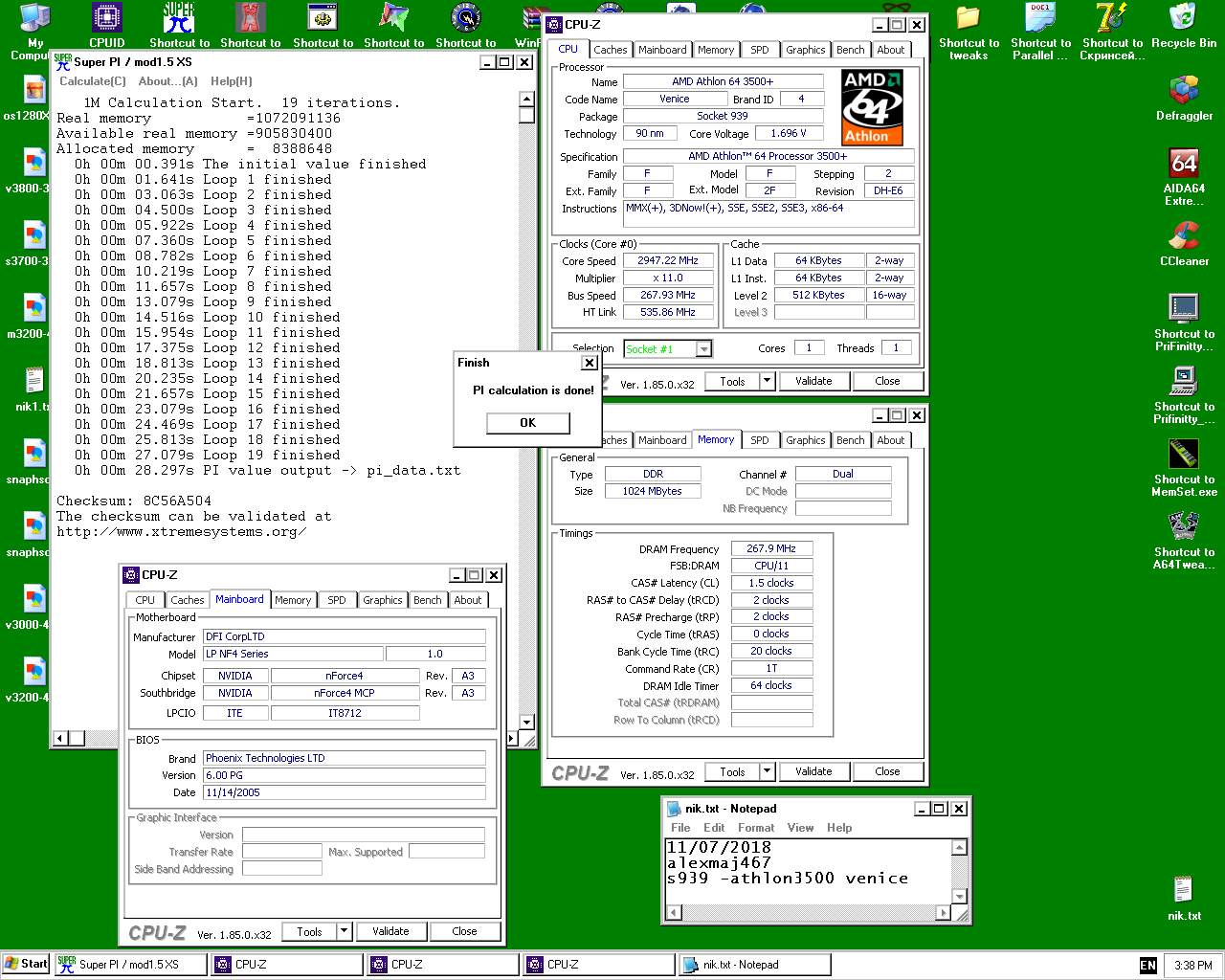The width and height of the screenshot is (1225, 980).
Task: Open the gear-window desktop shortcut icon
Action: [323, 18]
